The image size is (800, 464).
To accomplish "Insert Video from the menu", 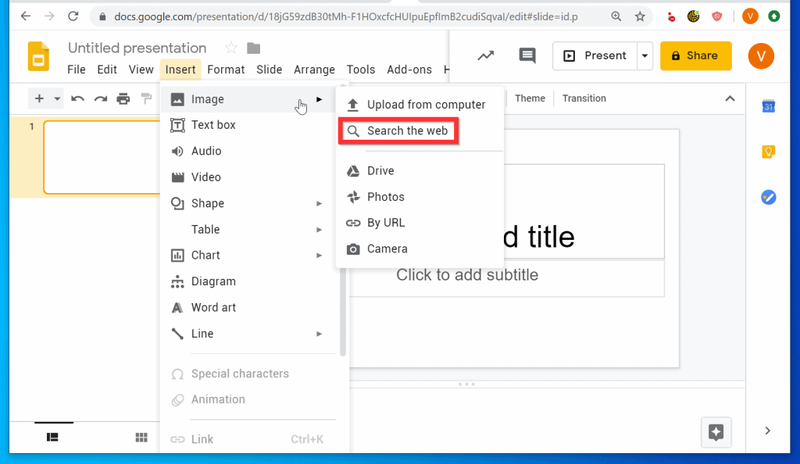I will [248, 177].
